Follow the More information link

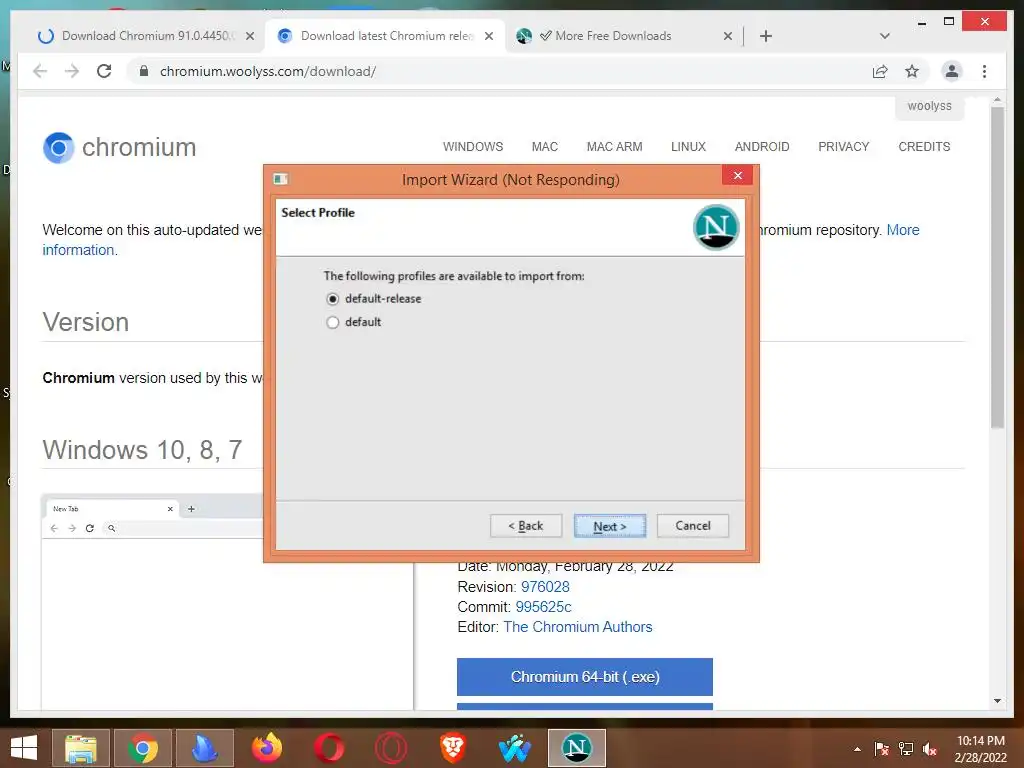903,230
